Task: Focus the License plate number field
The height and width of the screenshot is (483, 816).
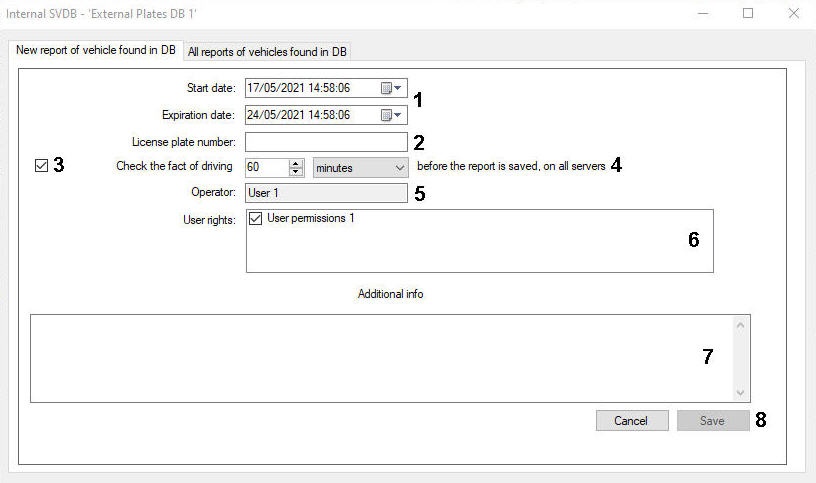Action: pyautogui.click(x=326, y=142)
